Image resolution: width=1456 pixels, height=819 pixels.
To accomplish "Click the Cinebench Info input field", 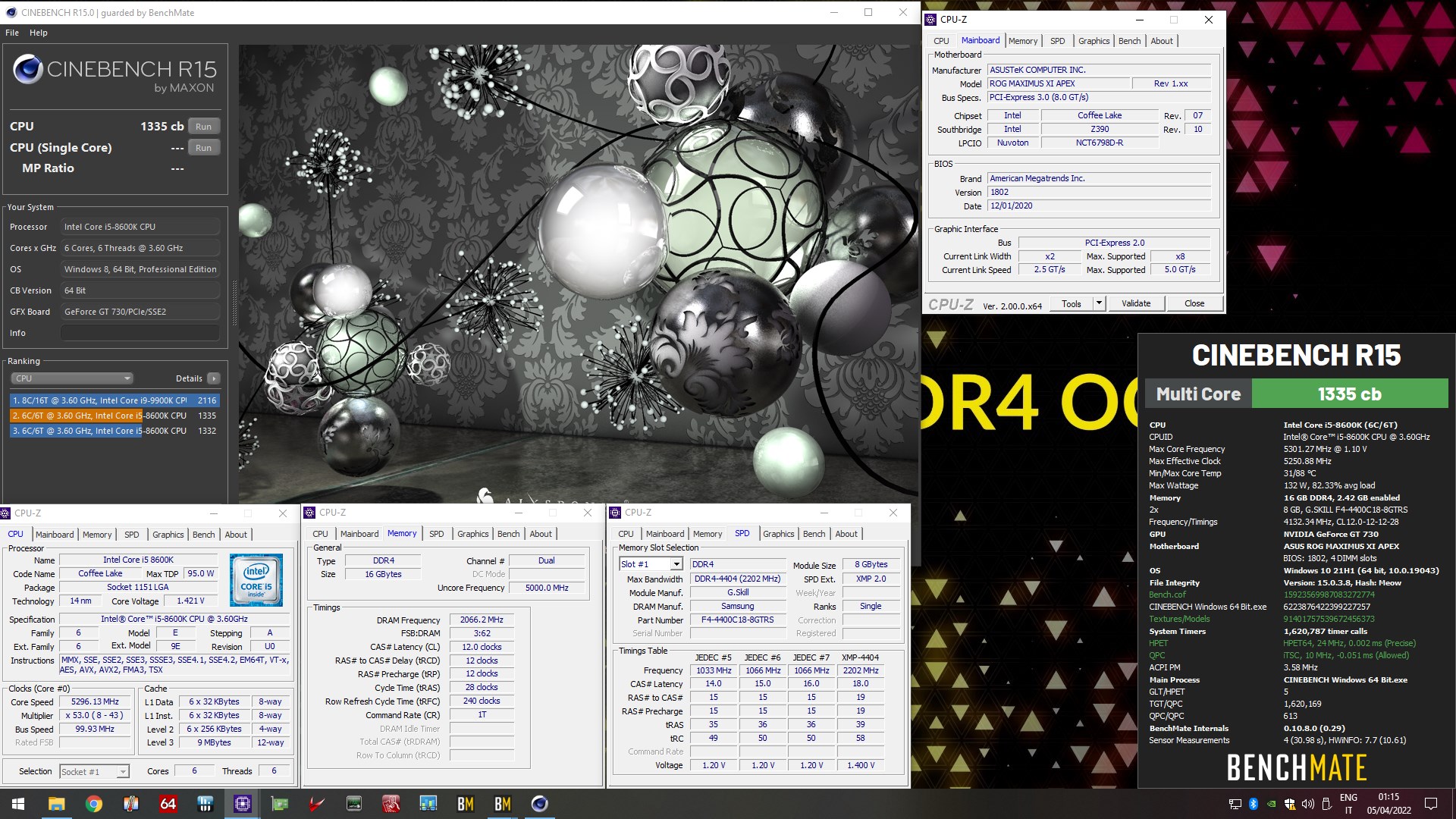I will click(x=140, y=333).
